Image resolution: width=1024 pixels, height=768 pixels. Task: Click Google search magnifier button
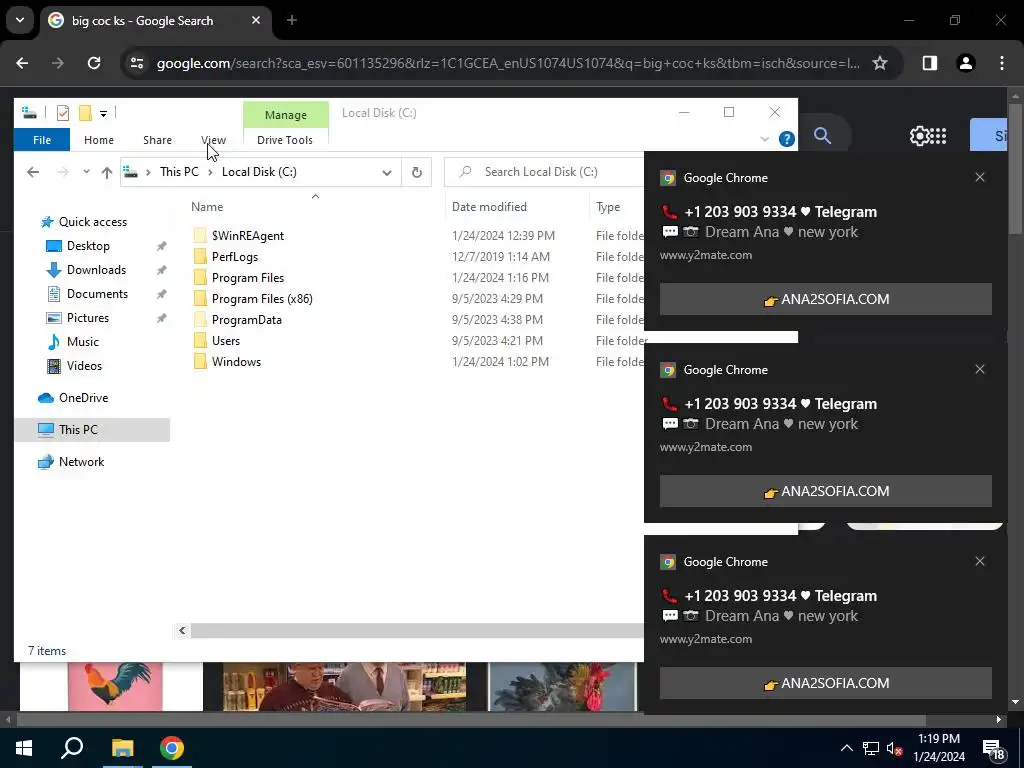coord(822,136)
